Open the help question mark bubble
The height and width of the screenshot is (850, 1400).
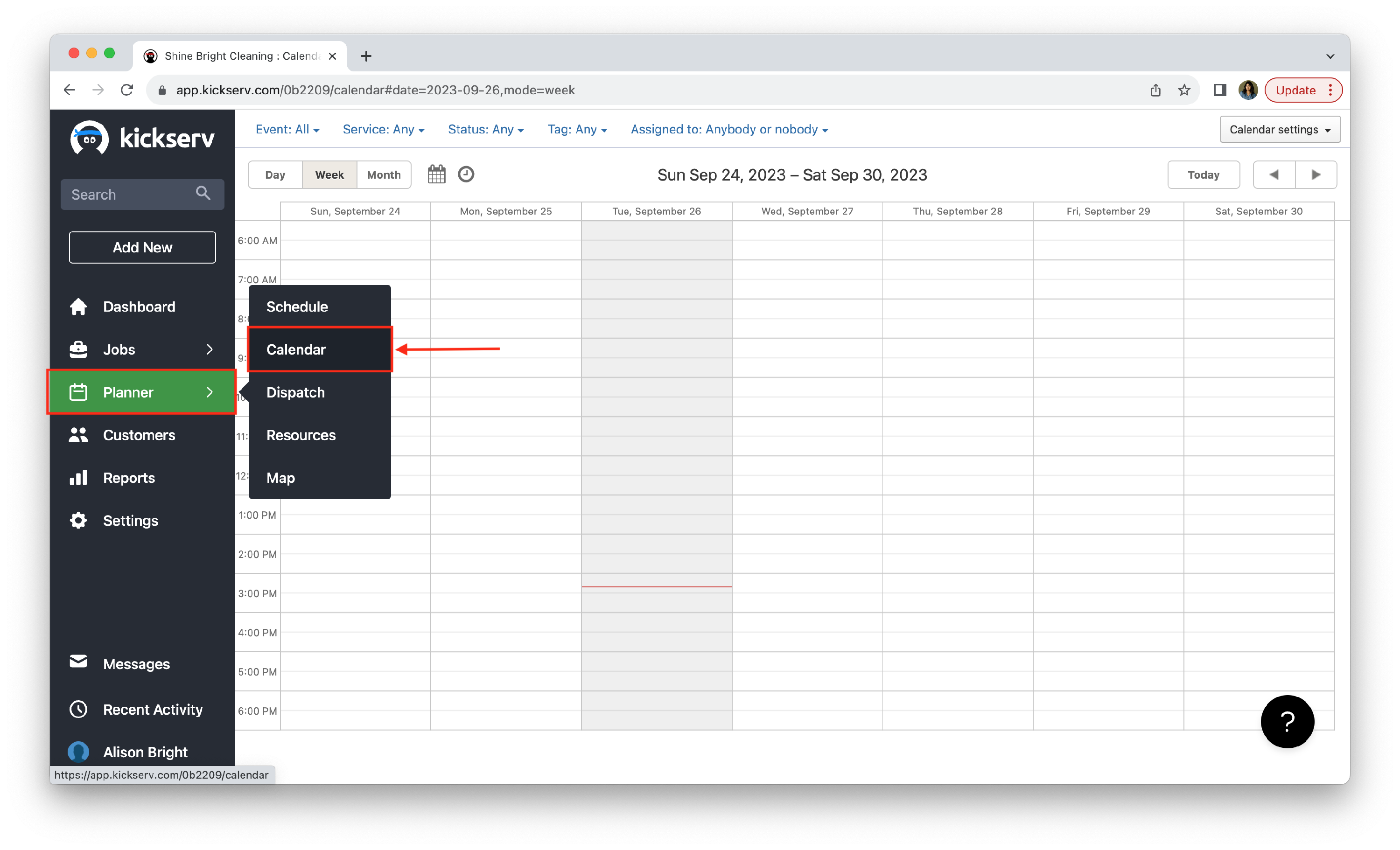tap(1287, 721)
